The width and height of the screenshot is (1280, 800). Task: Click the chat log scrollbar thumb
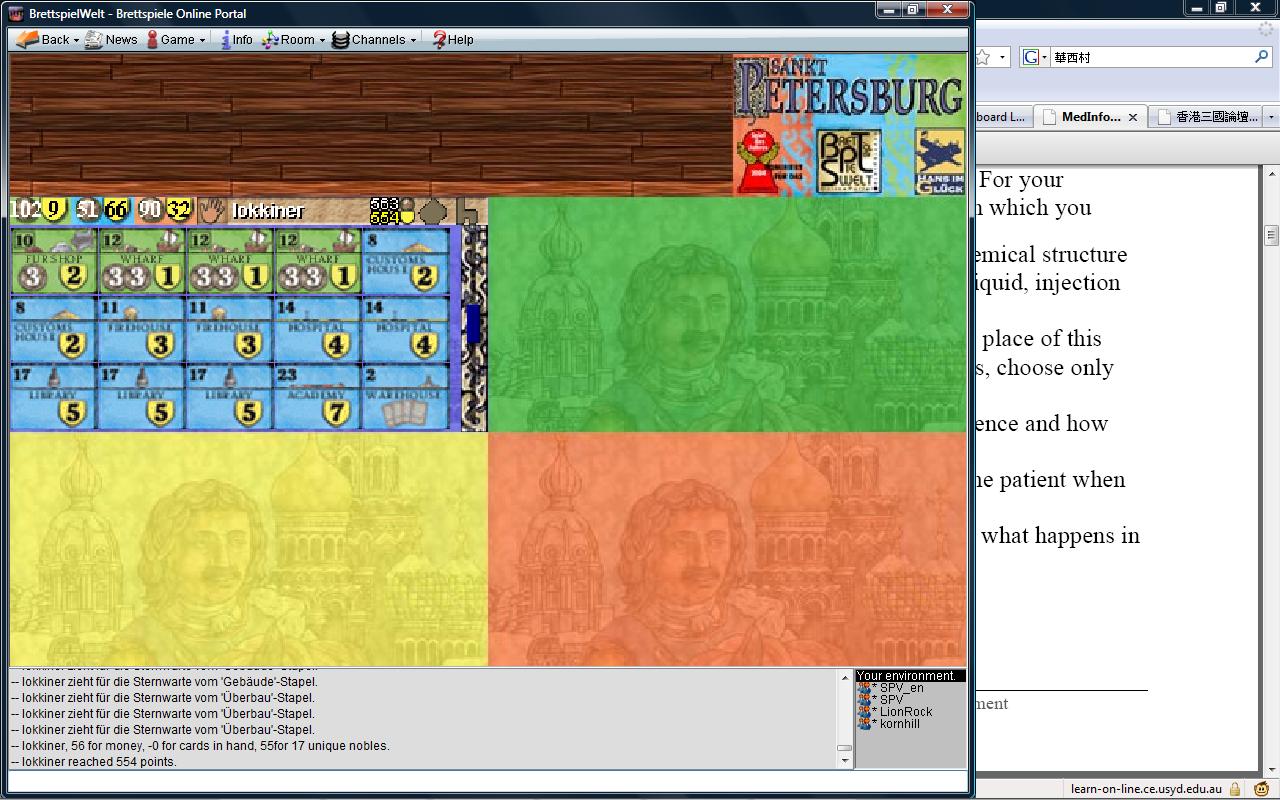pos(845,747)
